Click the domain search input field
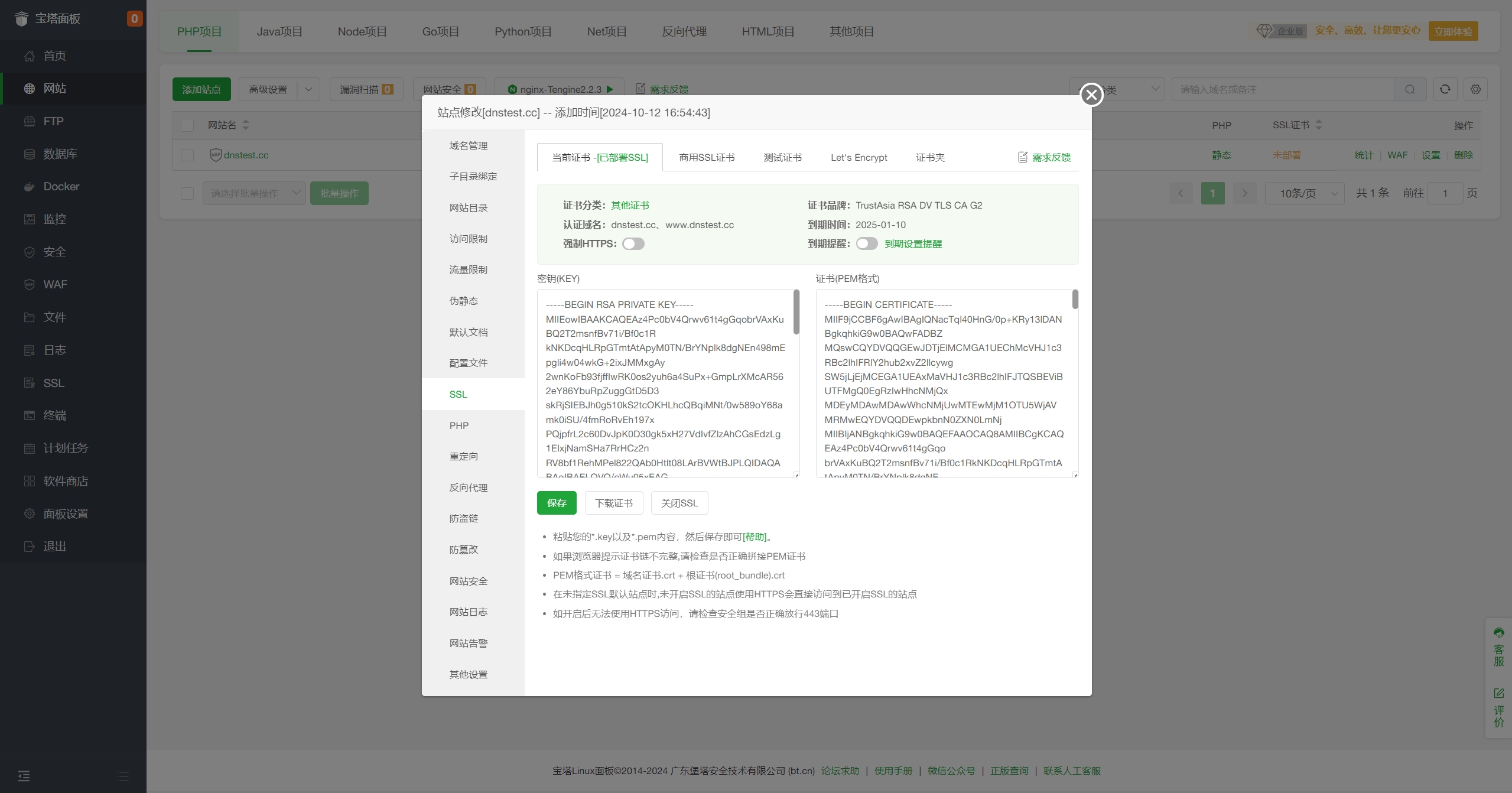1512x793 pixels. point(1282,89)
